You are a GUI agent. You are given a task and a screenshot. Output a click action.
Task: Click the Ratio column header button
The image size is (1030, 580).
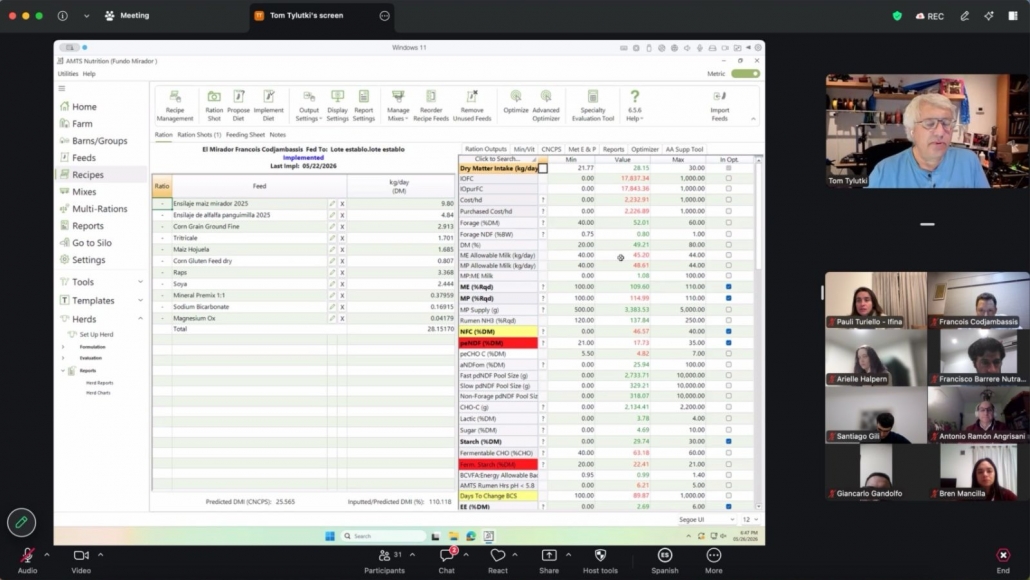coord(162,187)
